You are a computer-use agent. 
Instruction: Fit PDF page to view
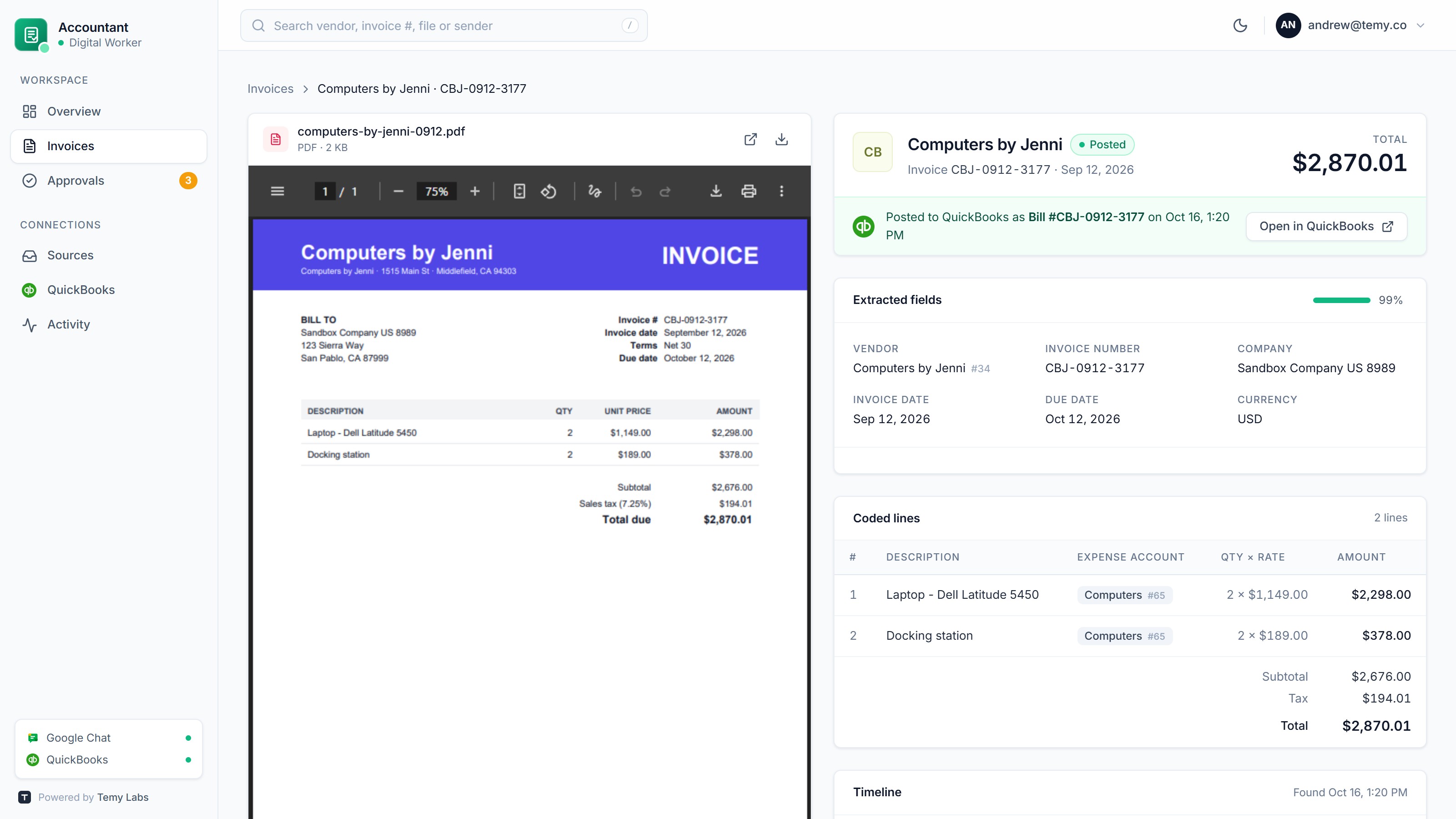click(519, 192)
